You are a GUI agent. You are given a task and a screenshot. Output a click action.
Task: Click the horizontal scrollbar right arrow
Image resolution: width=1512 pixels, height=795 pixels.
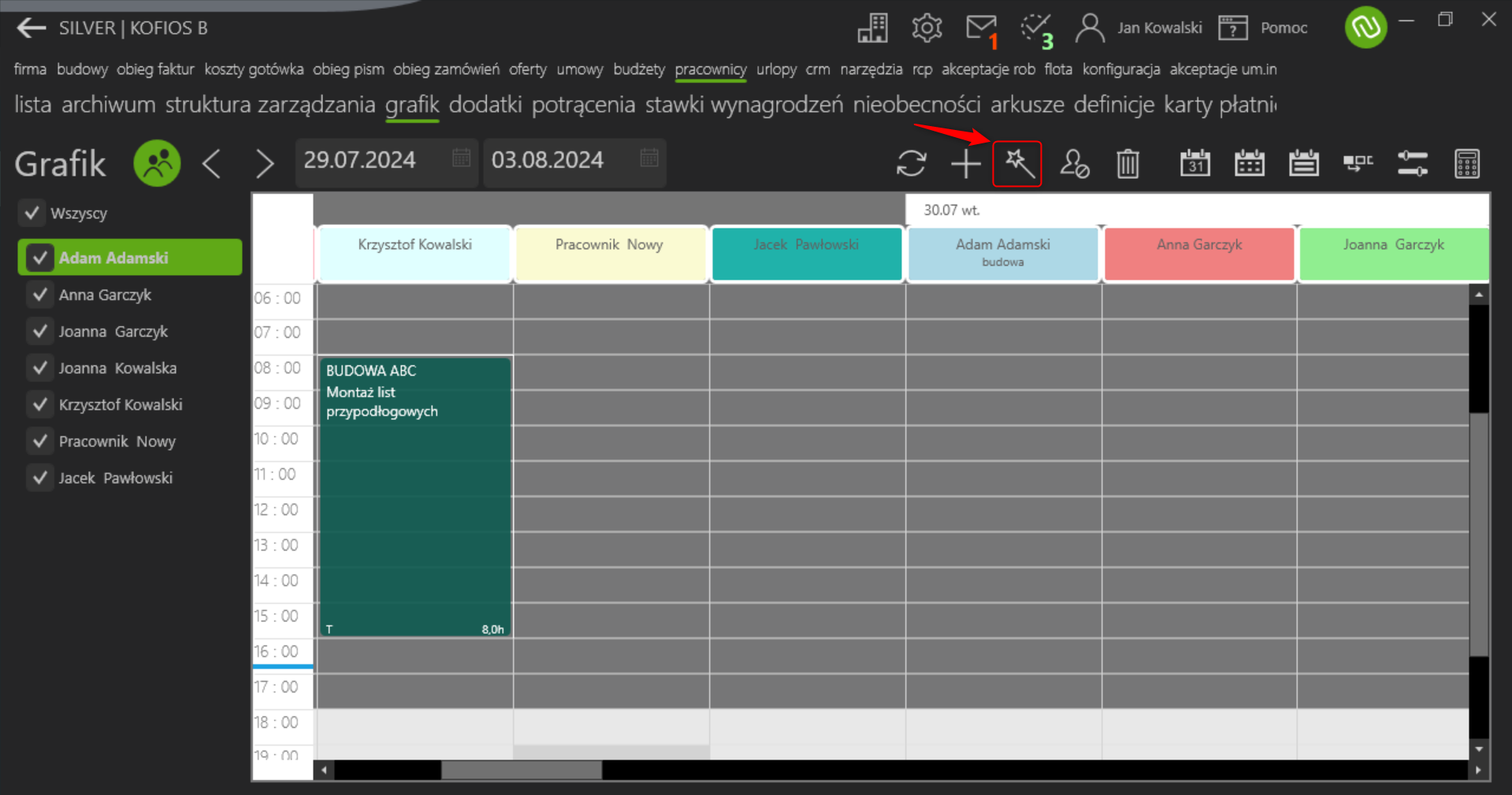[x=1477, y=770]
